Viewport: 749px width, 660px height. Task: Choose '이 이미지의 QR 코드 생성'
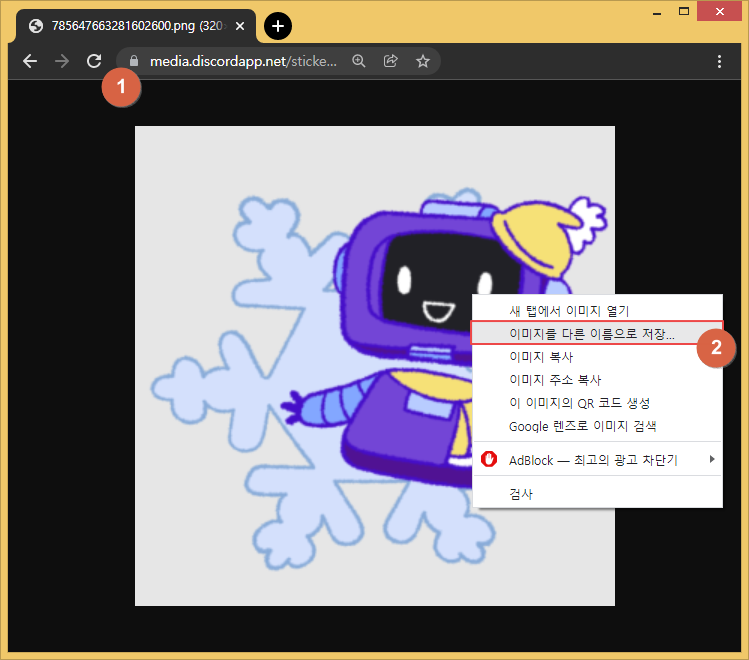[597, 403]
